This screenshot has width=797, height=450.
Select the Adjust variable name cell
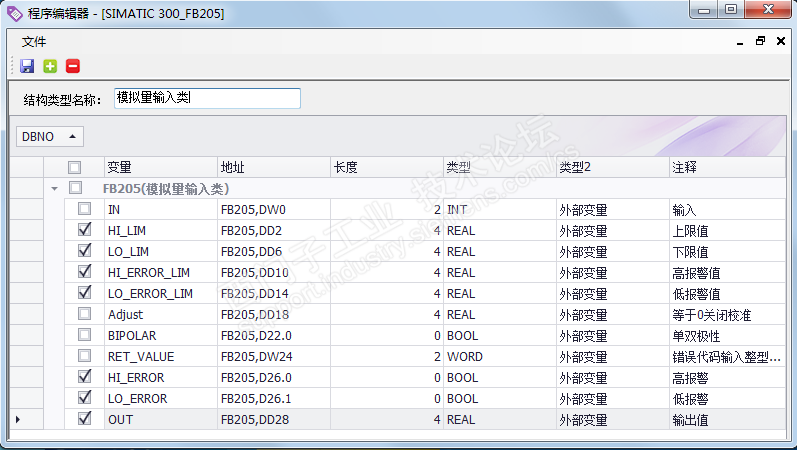(x=161, y=315)
